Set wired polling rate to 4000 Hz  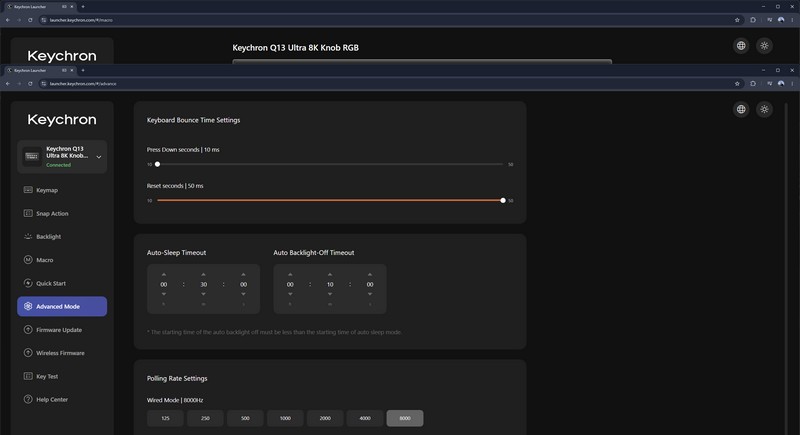365,418
